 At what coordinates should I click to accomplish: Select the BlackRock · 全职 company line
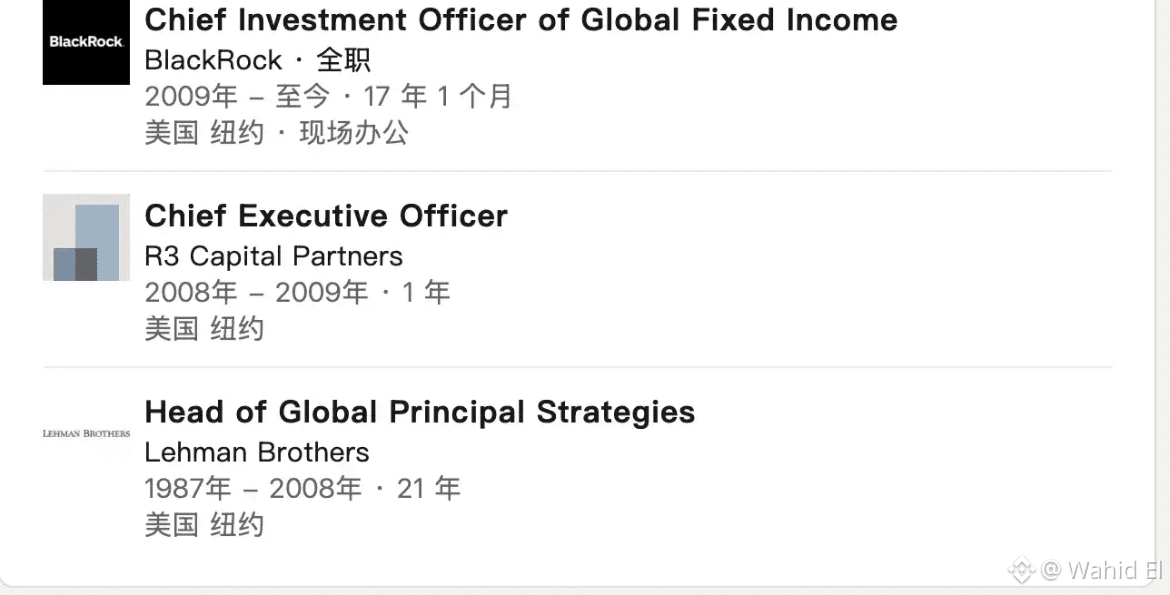point(257,60)
